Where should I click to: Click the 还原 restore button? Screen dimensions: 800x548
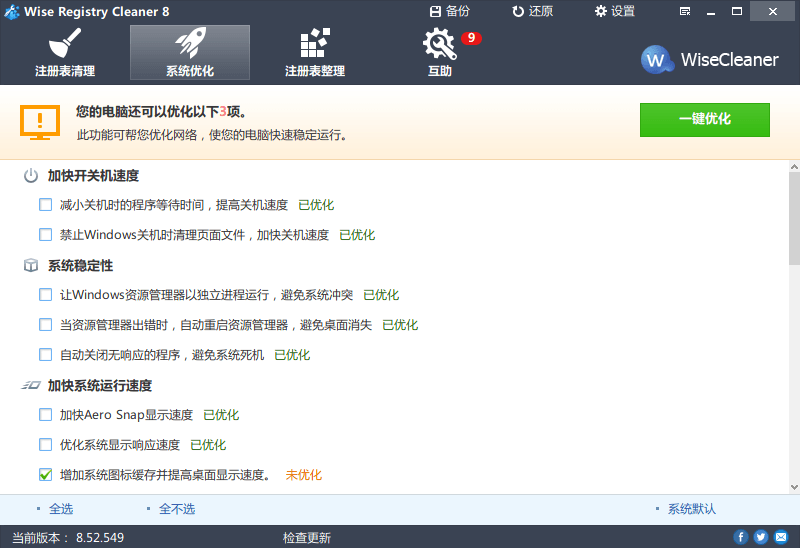(x=533, y=11)
